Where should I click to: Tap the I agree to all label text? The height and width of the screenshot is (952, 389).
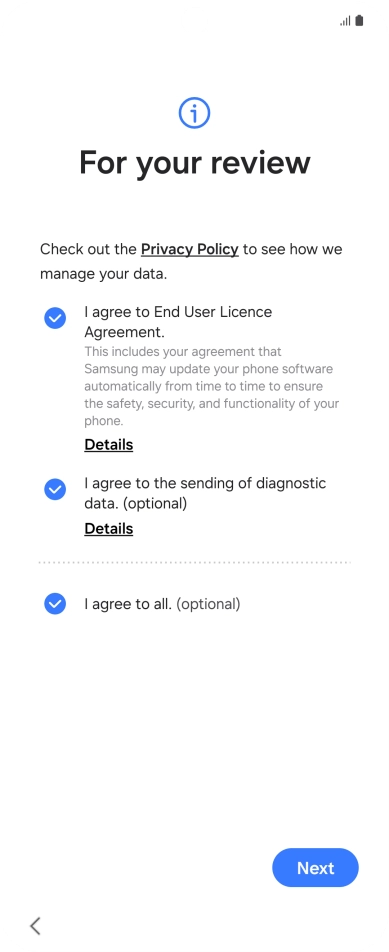[162, 604]
